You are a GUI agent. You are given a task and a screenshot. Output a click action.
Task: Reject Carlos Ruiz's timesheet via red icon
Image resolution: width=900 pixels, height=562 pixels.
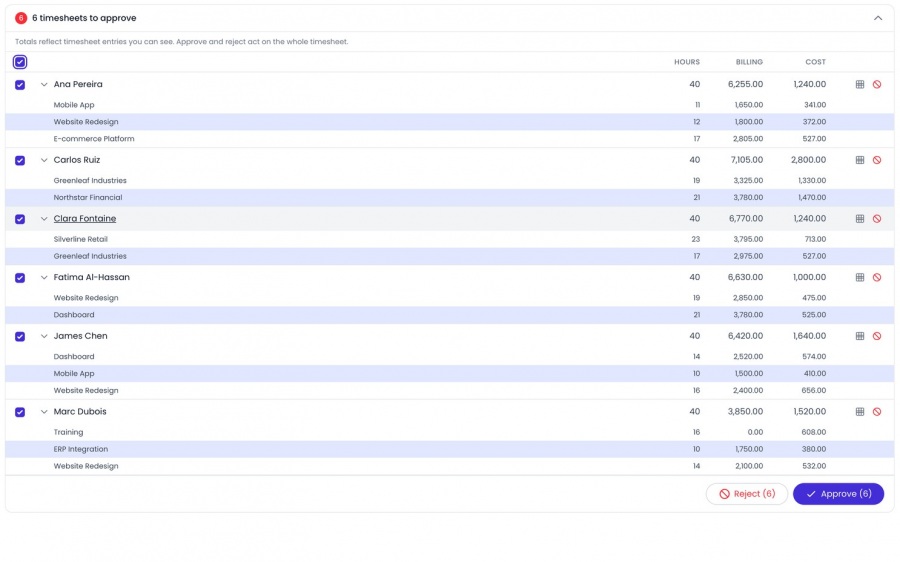[x=877, y=160]
